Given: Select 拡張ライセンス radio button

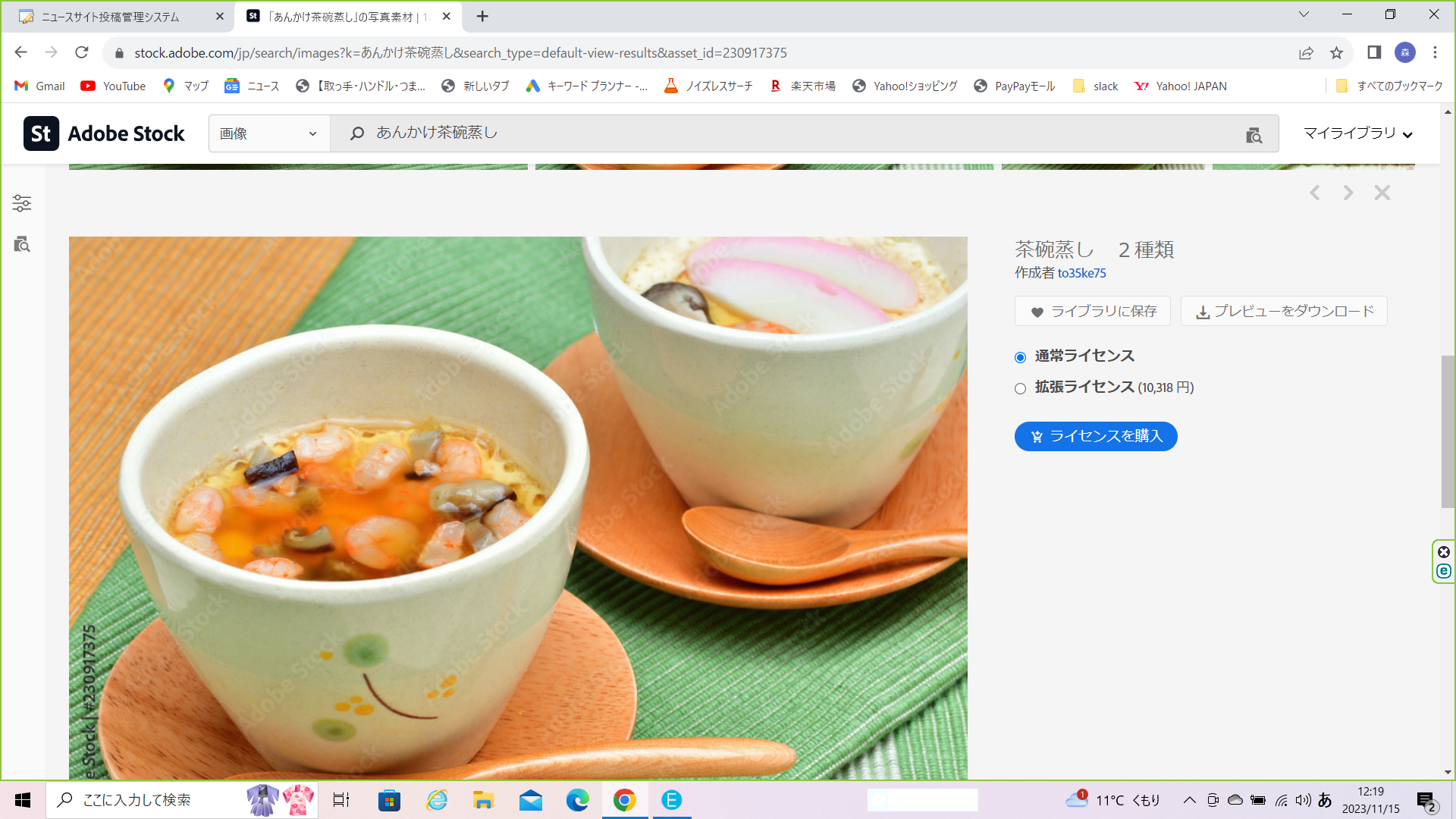Looking at the screenshot, I should point(1020,388).
